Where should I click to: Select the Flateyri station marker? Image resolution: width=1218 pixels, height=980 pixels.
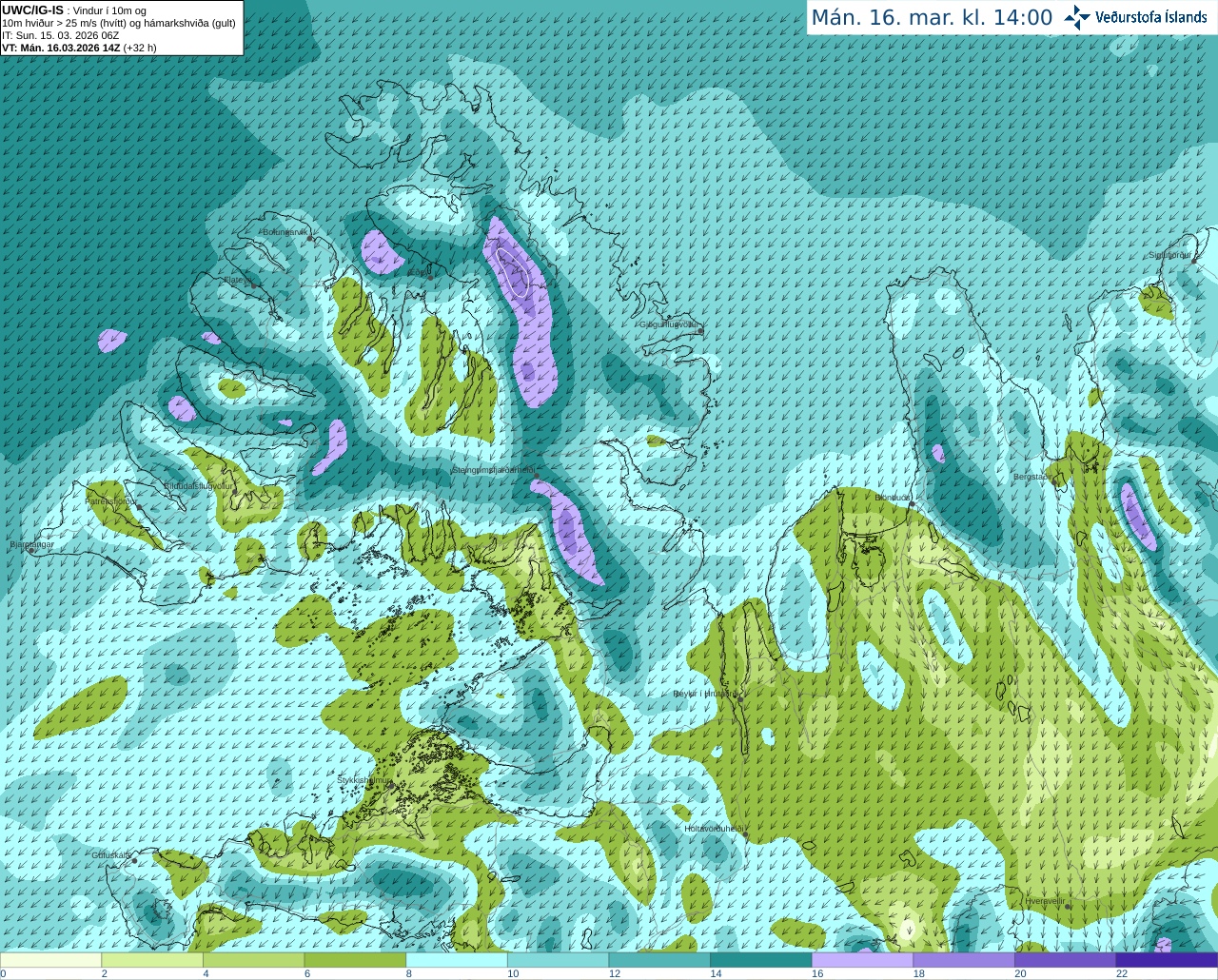point(253,284)
